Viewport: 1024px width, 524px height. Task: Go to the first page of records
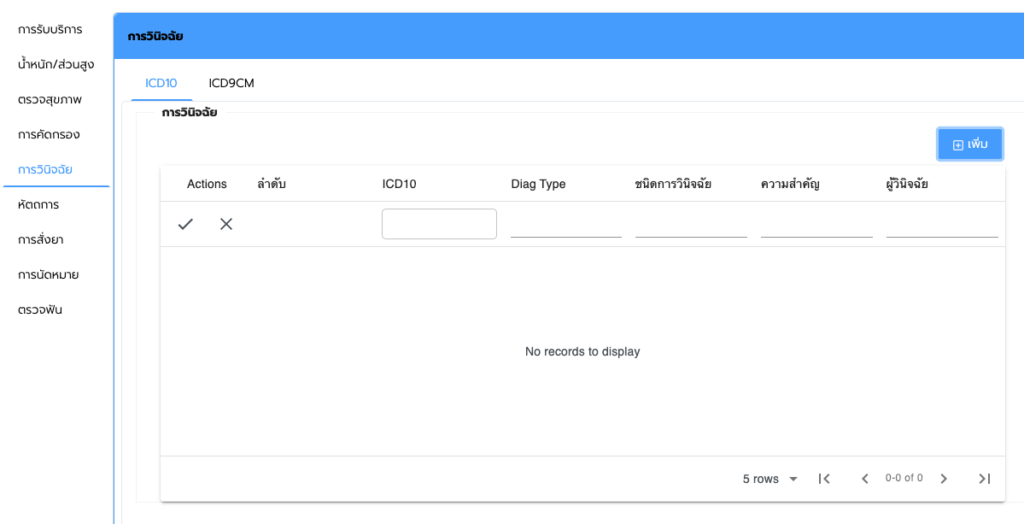tap(824, 479)
